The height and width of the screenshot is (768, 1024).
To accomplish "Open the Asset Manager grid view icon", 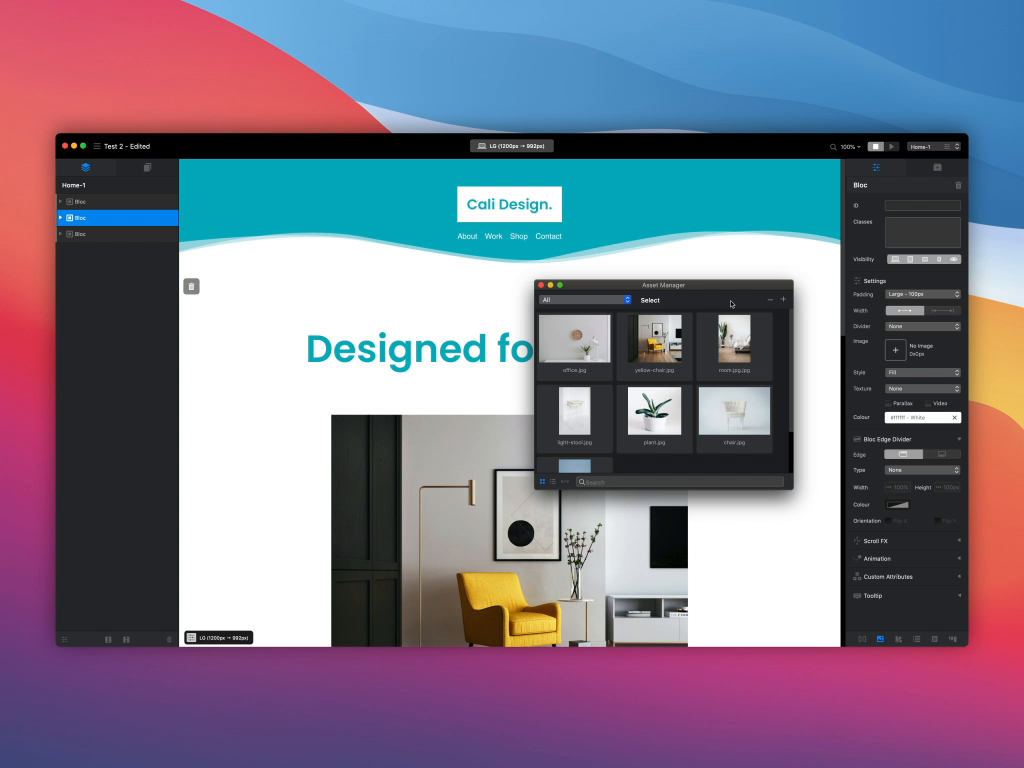I will tap(542, 481).
